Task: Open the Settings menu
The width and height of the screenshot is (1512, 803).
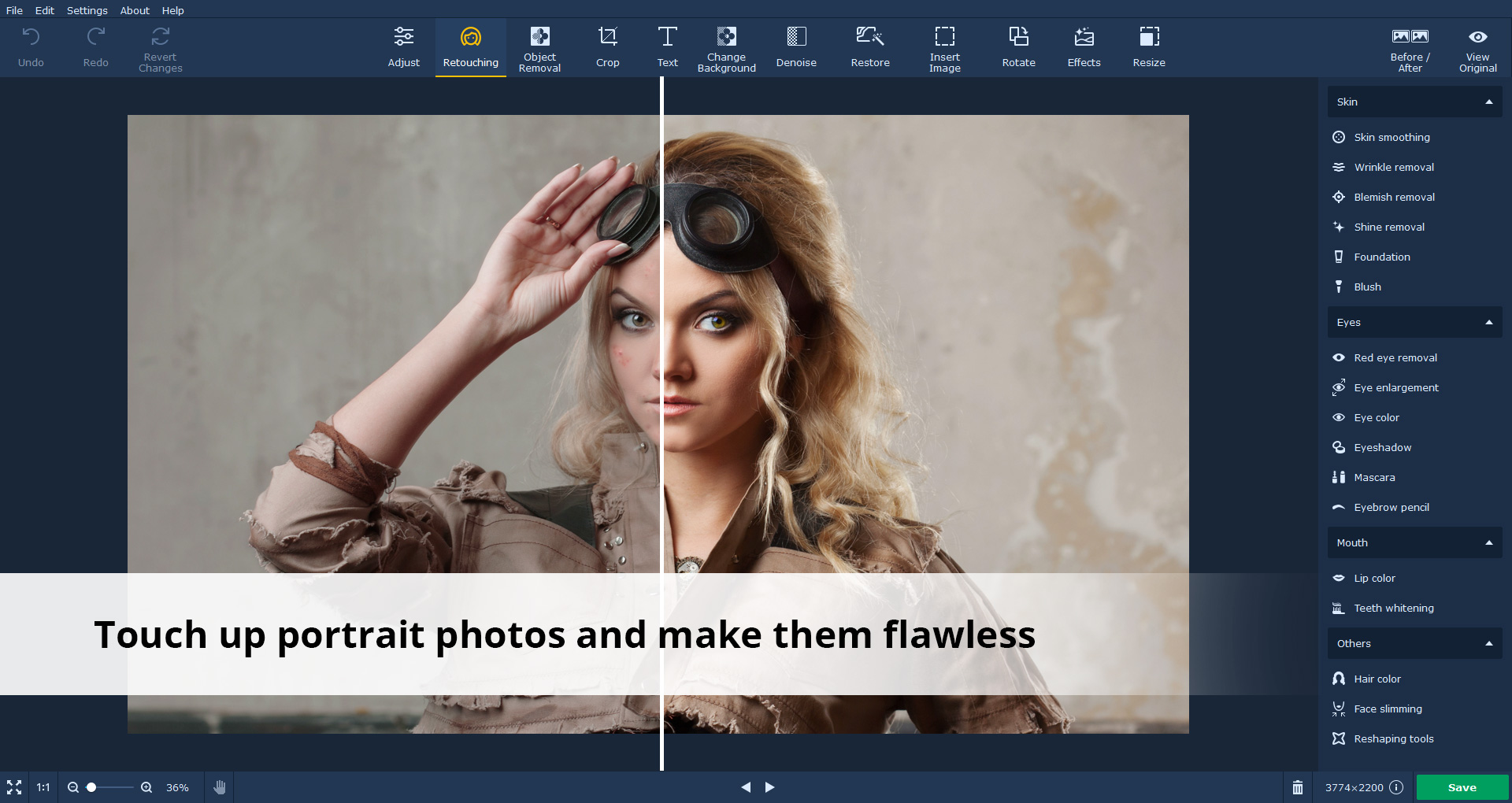Action: coord(87,10)
